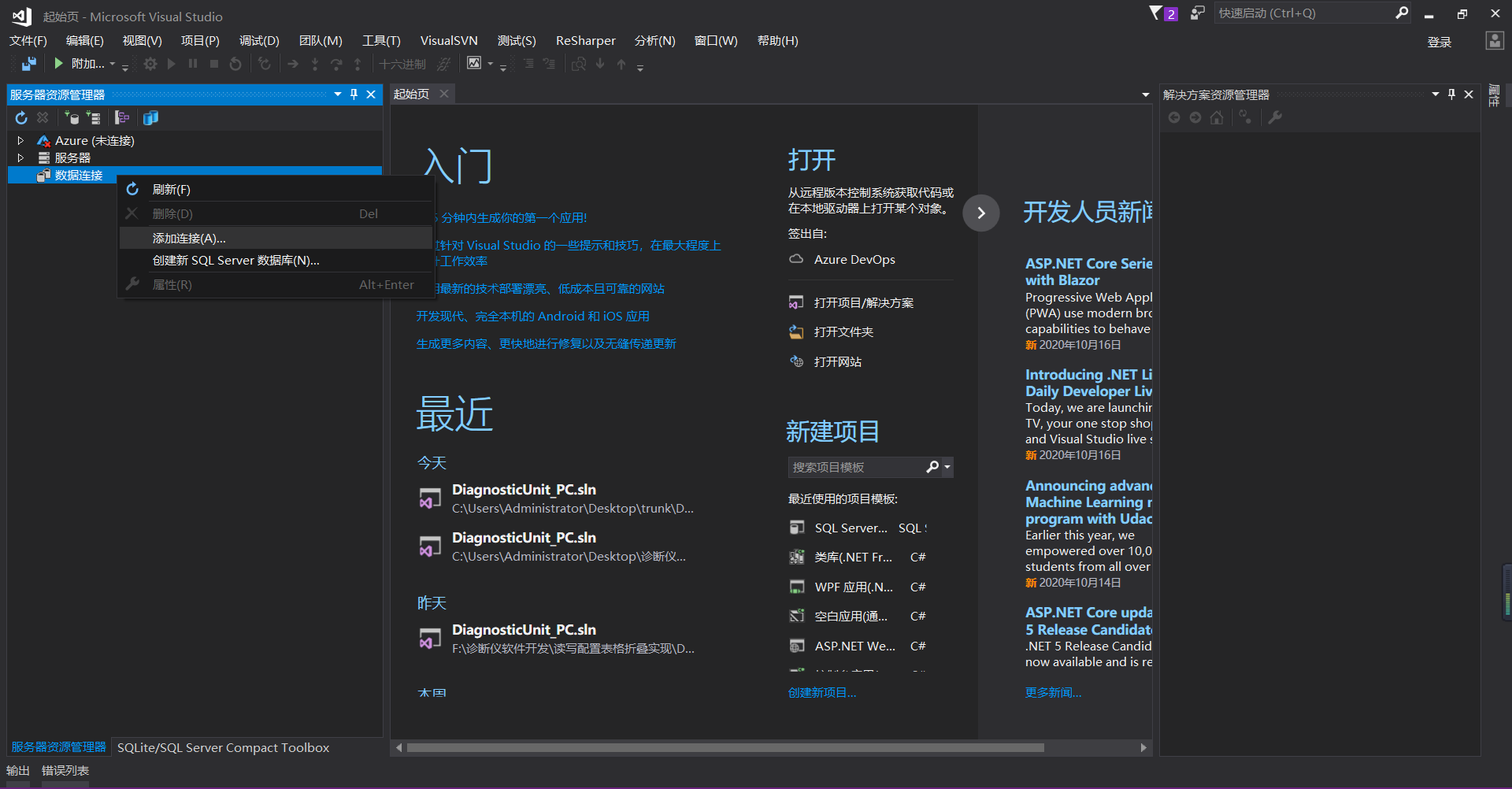Click the start page horizontal scrollbar thumb
Viewport: 1512px width, 789px height.
[x=725, y=747]
